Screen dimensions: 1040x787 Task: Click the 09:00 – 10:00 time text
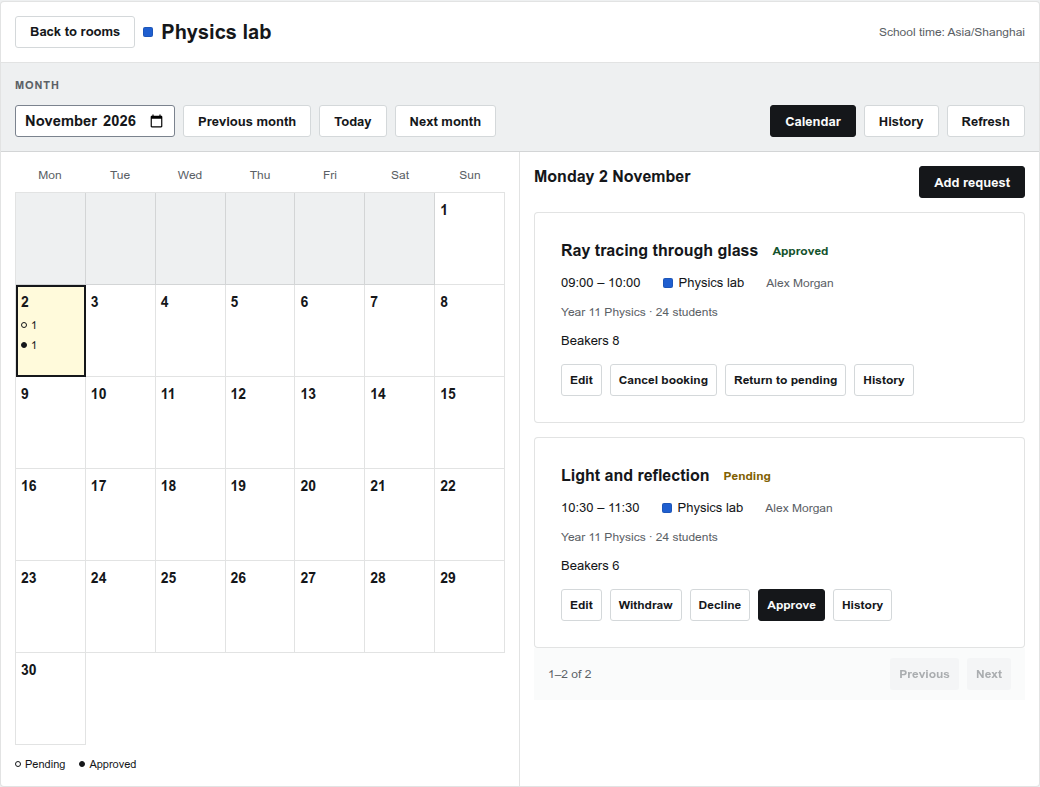click(601, 283)
